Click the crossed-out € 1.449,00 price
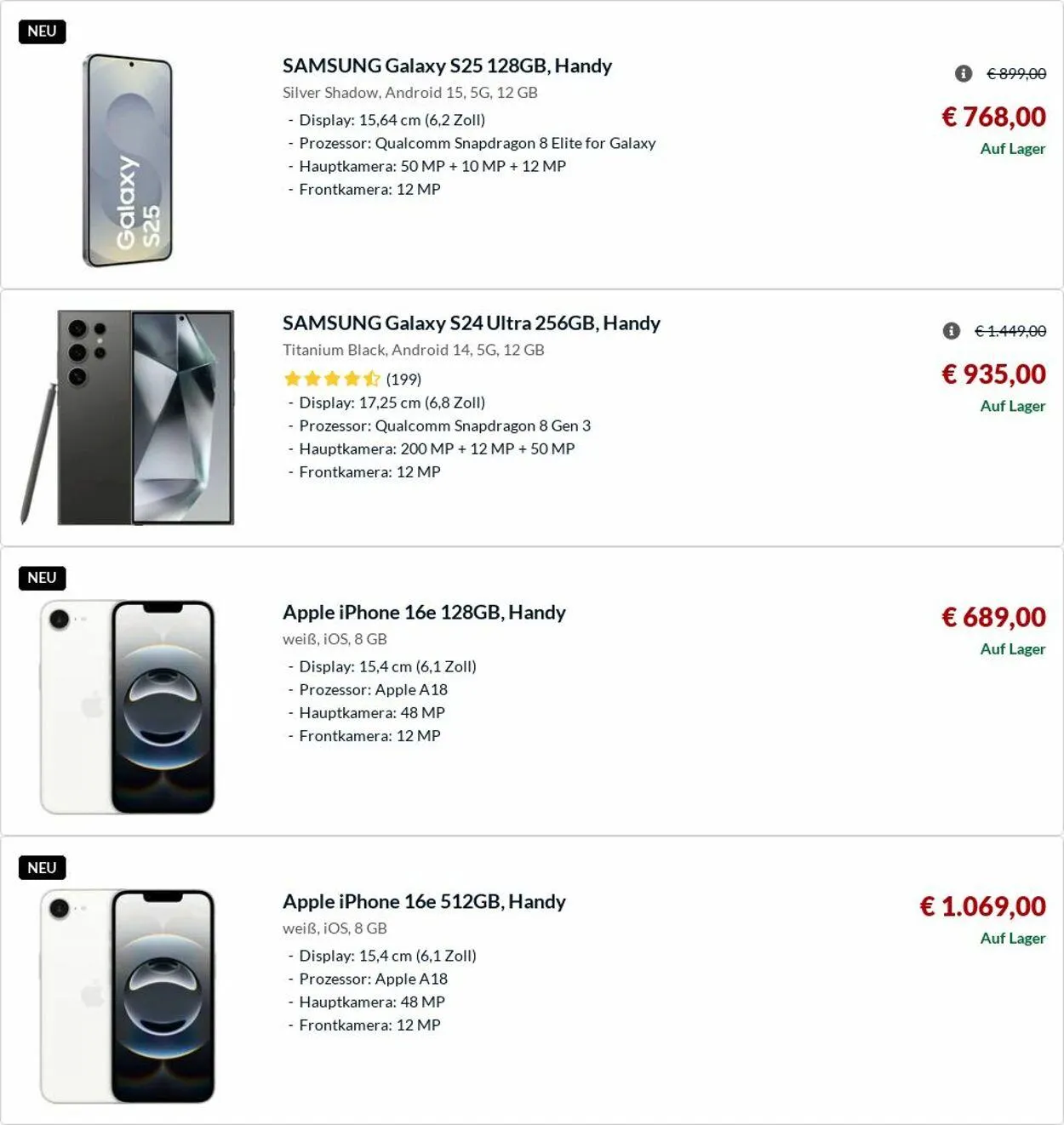This screenshot has height=1125, width=1064. (1010, 331)
